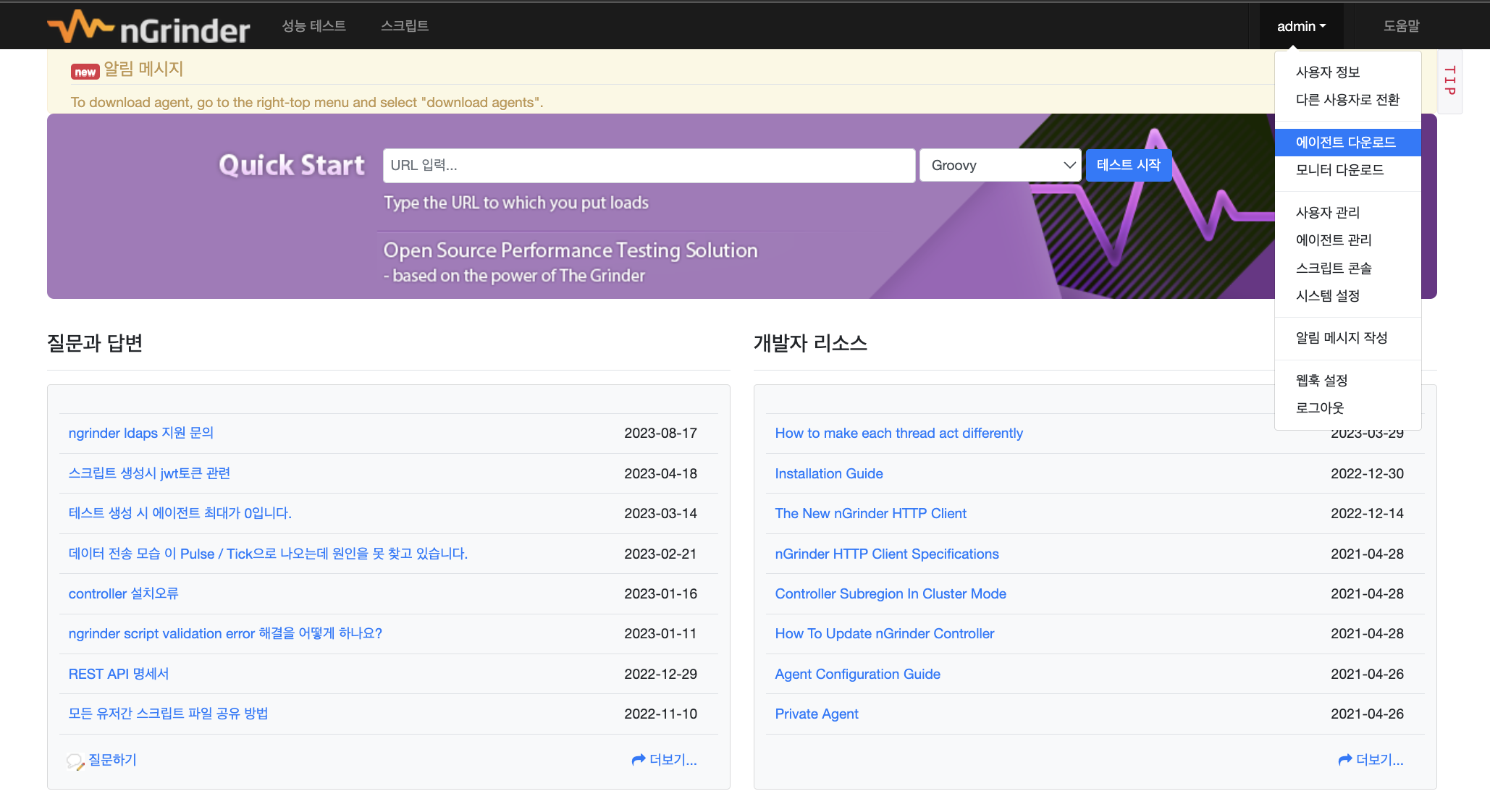This screenshot has height=812, width=1490.
Task: Open the Private Agent link
Action: (817, 714)
